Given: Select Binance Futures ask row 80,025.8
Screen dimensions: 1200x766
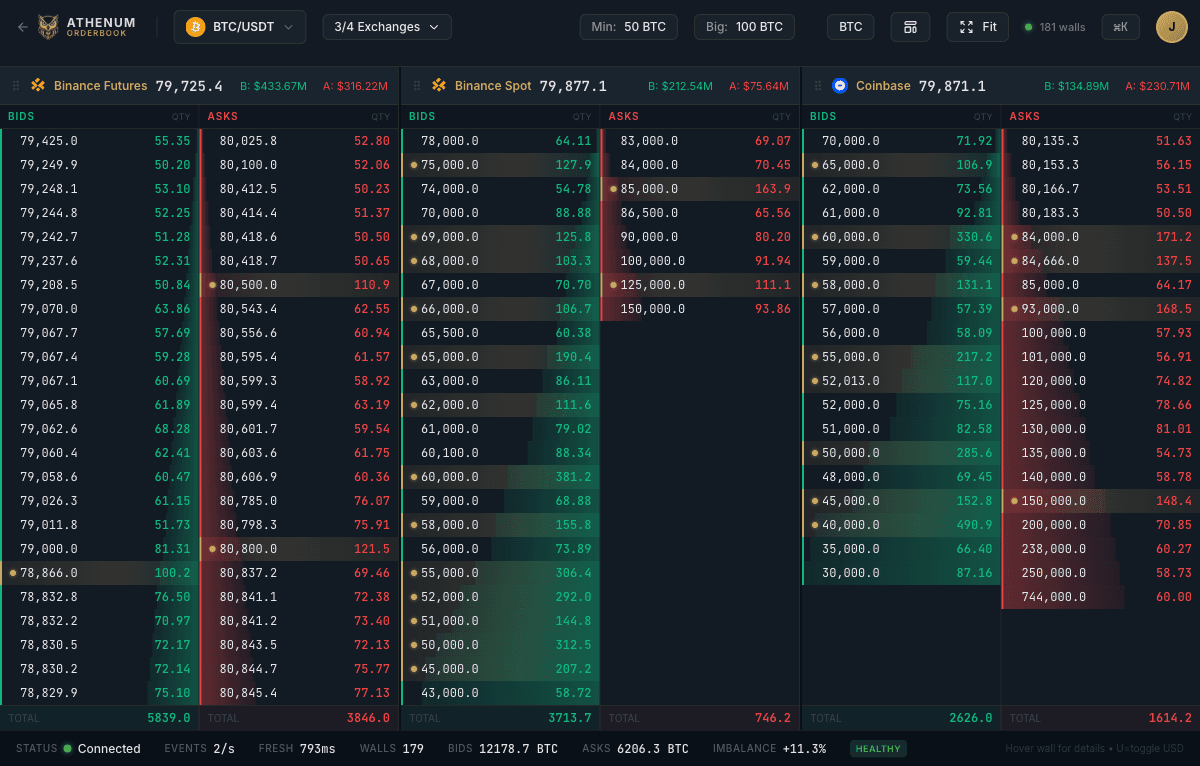Looking at the screenshot, I should [x=298, y=141].
